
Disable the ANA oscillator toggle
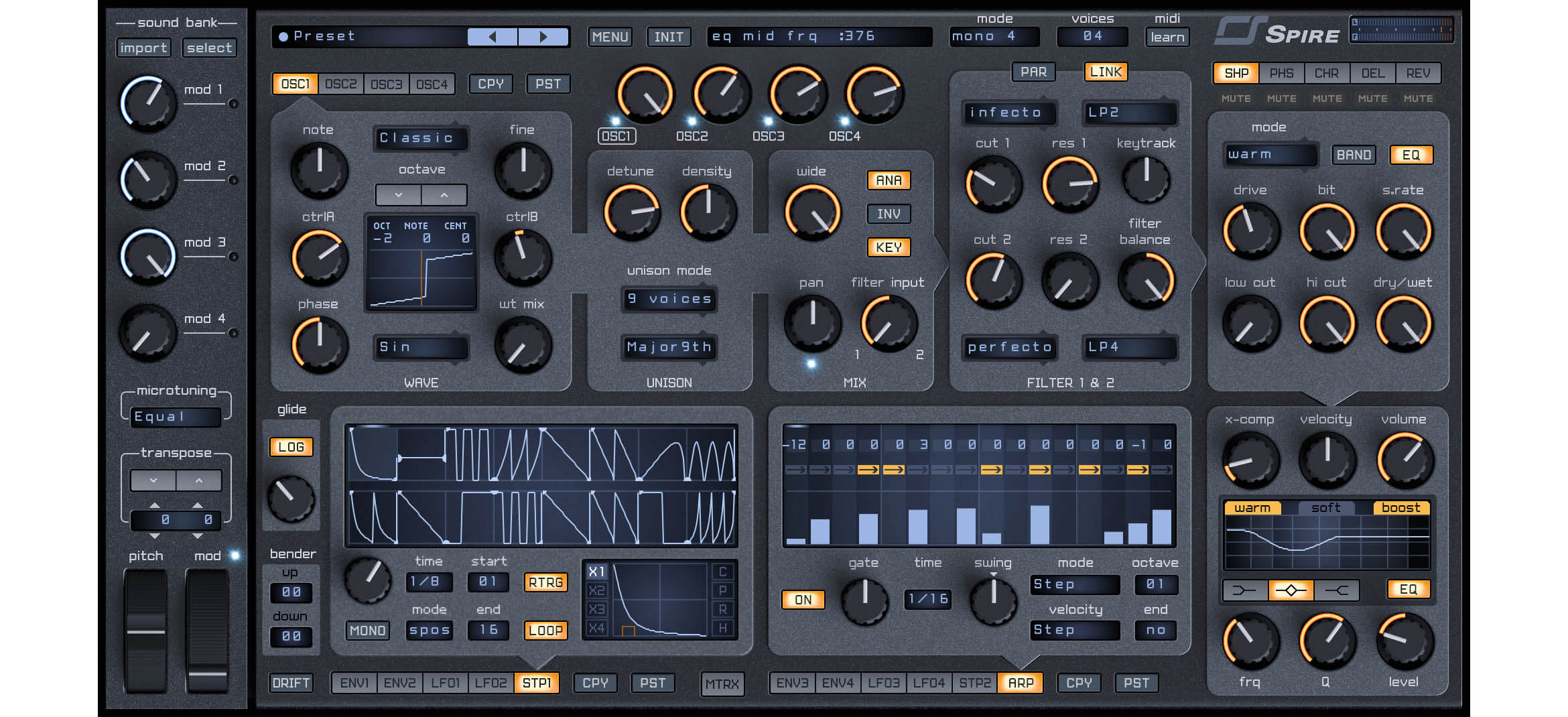pyautogui.click(x=889, y=180)
